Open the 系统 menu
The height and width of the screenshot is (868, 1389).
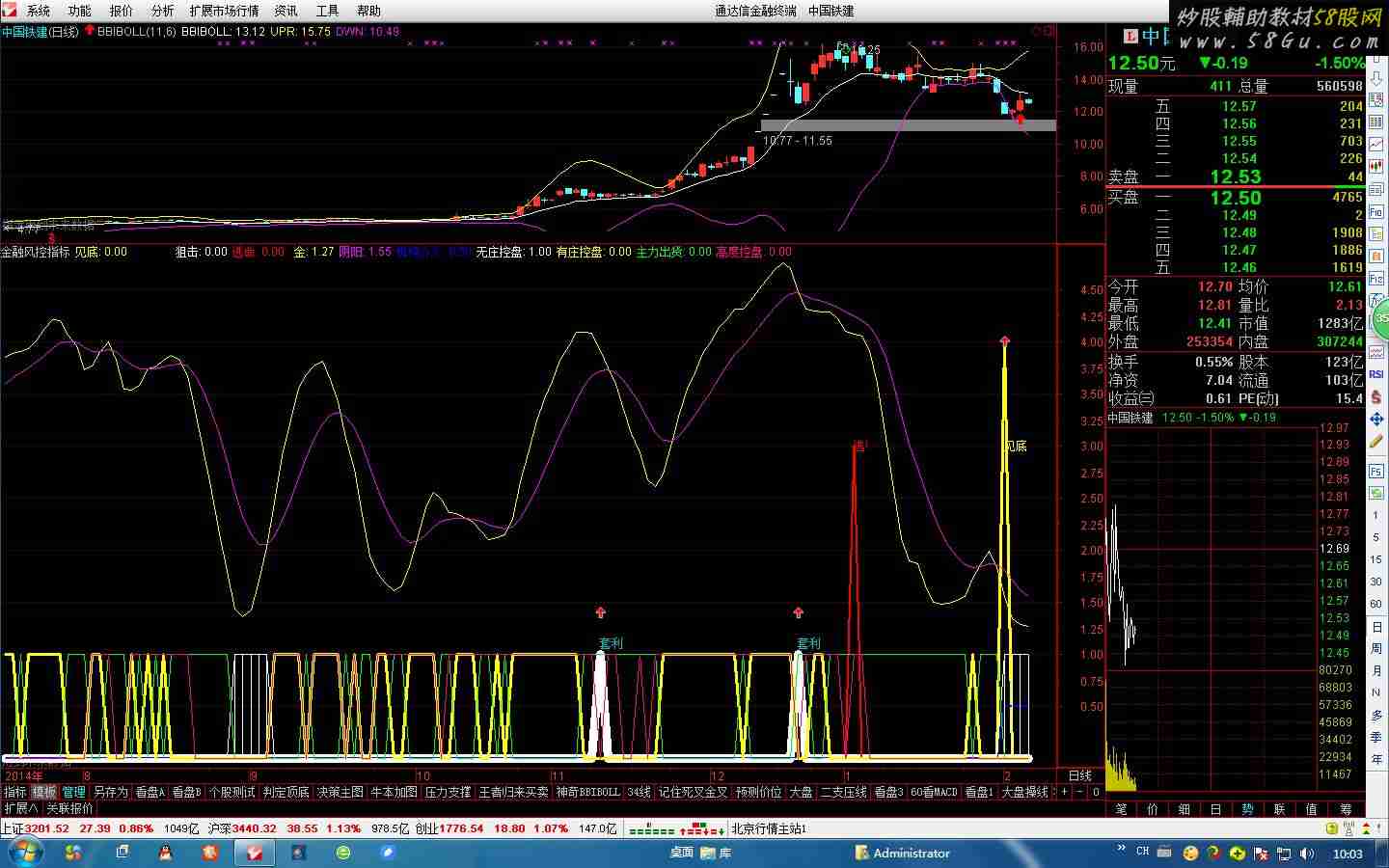39,11
